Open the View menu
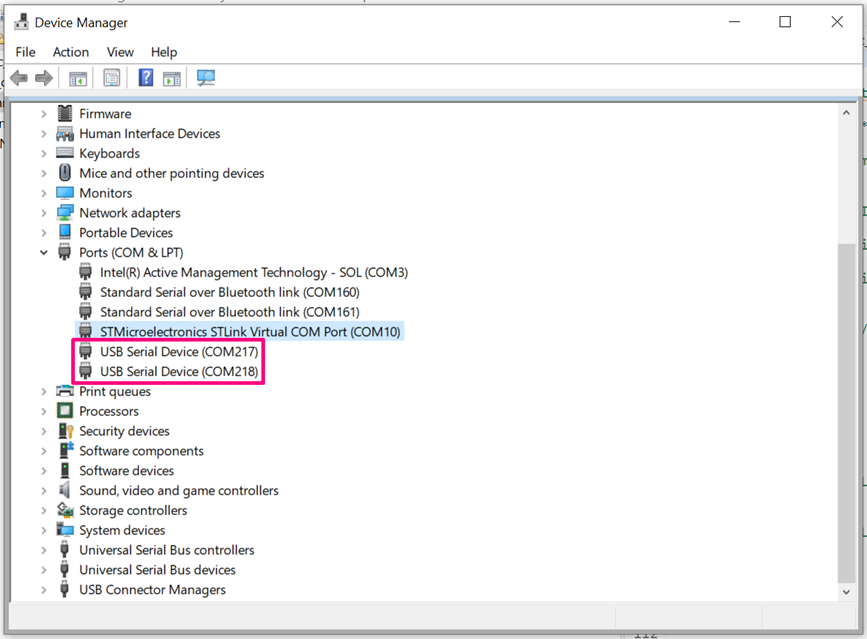The width and height of the screenshot is (867, 639). (120, 51)
